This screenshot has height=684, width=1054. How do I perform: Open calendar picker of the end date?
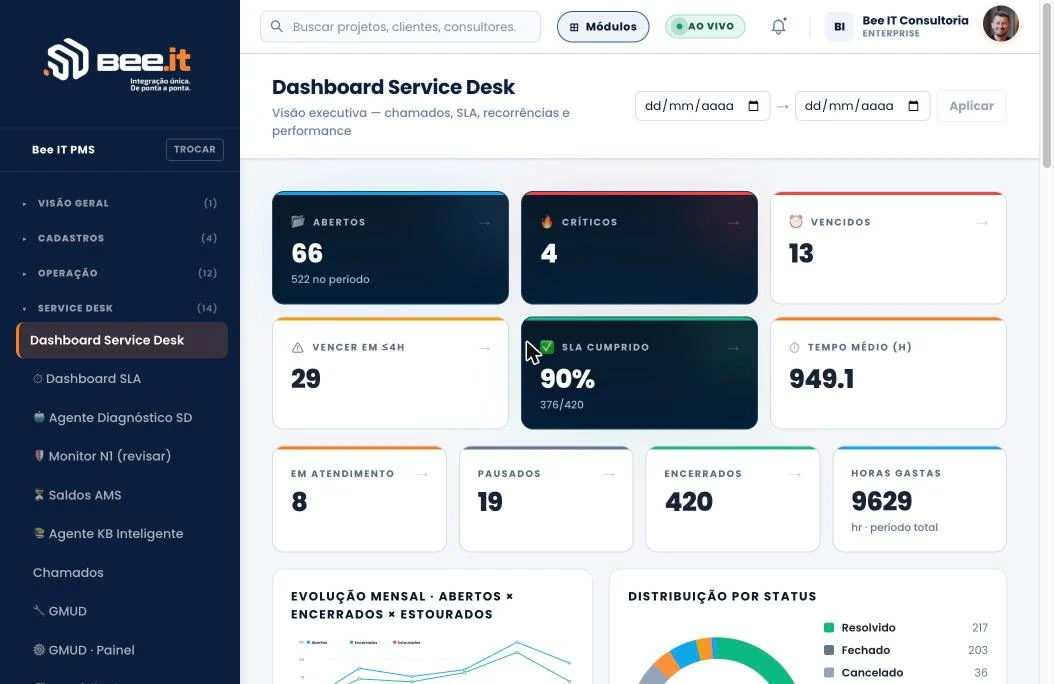[914, 106]
